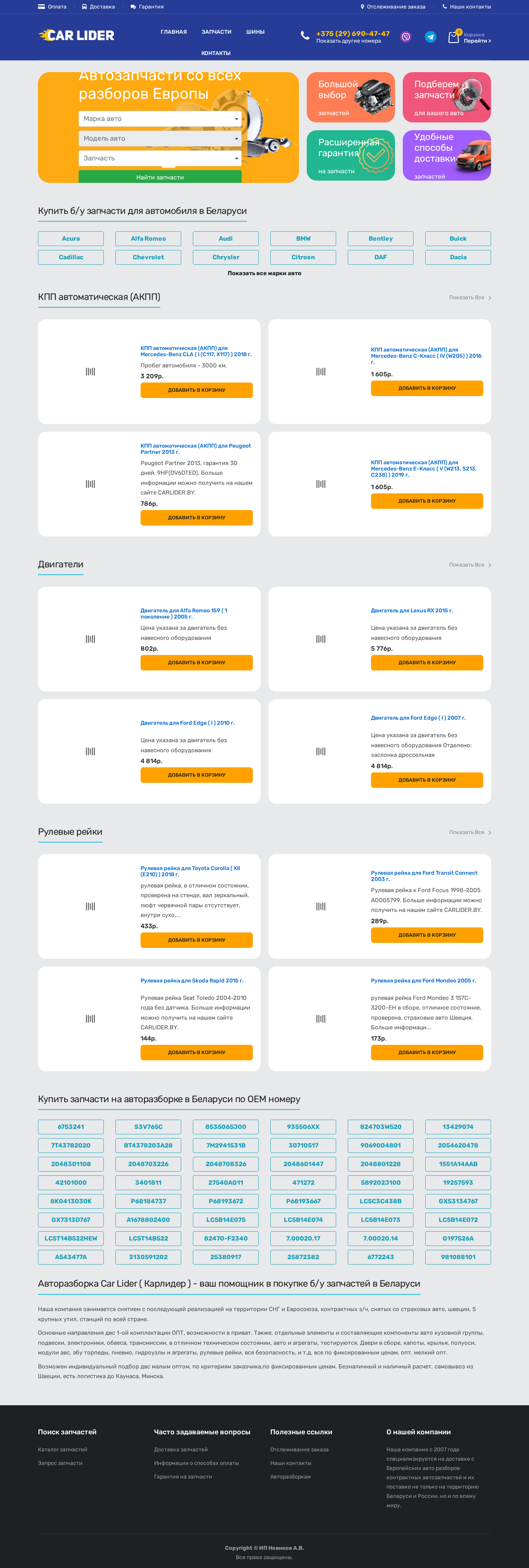This screenshot has width=529, height=1568.
Task: Expand the Модель авто dropdown
Action: (x=160, y=139)
